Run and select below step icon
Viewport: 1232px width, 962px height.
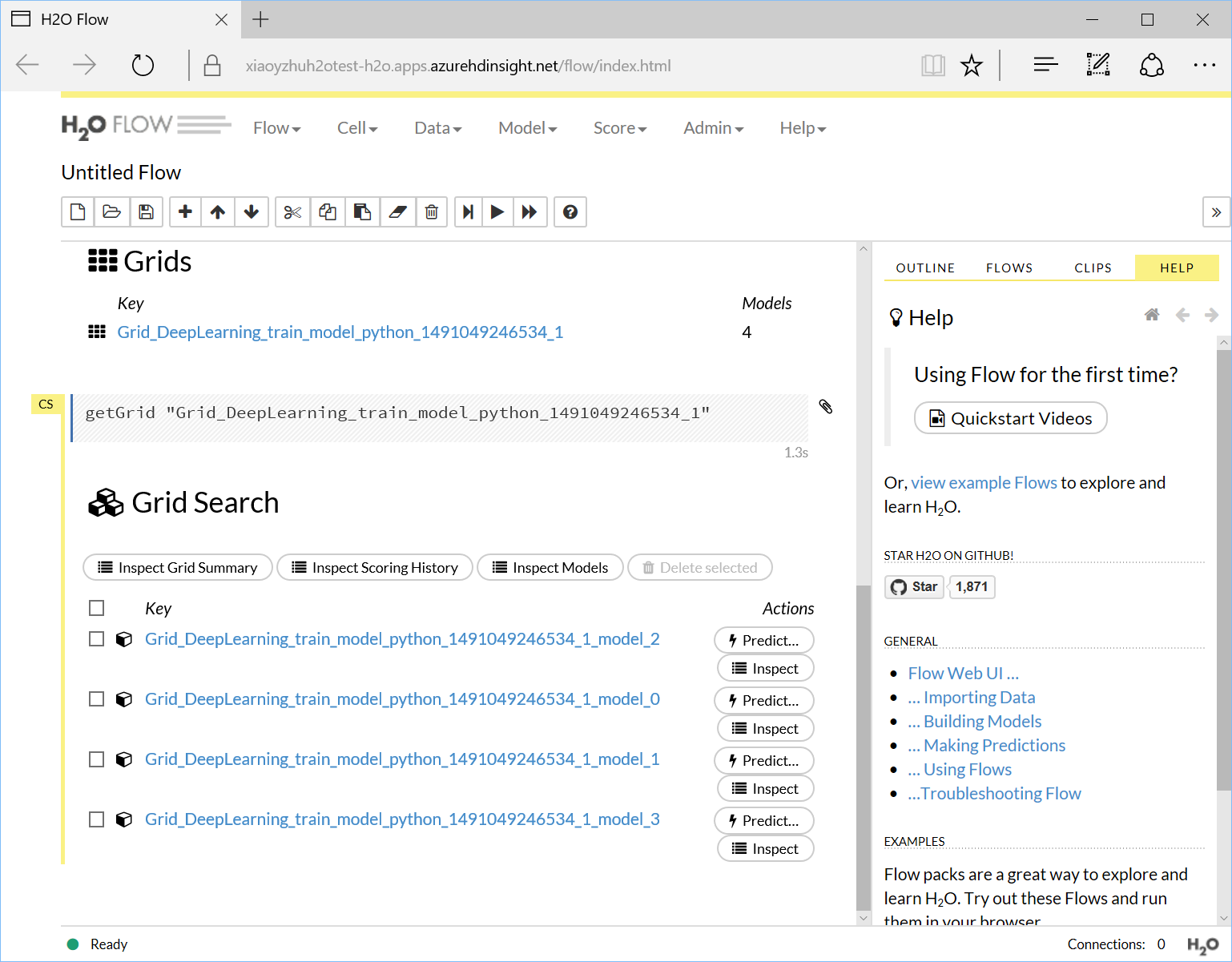(469, 212)
